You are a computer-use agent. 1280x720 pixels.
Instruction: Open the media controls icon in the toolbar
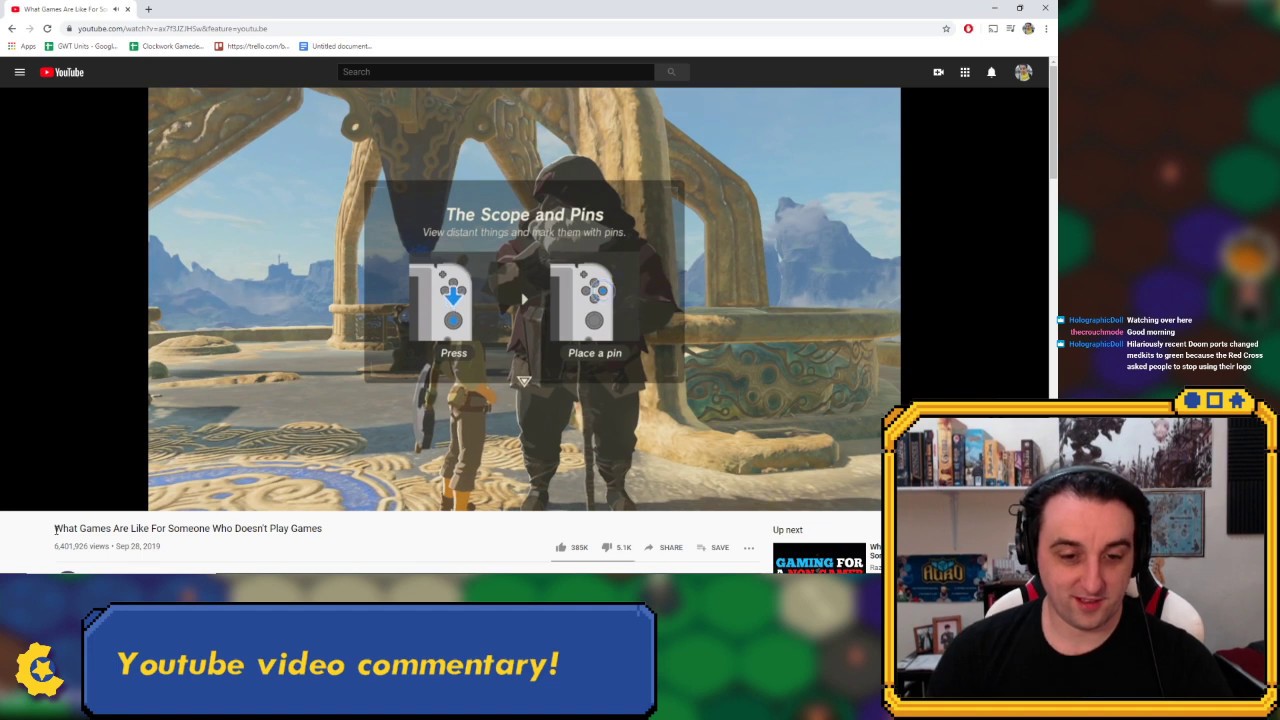coord(1011,29)
